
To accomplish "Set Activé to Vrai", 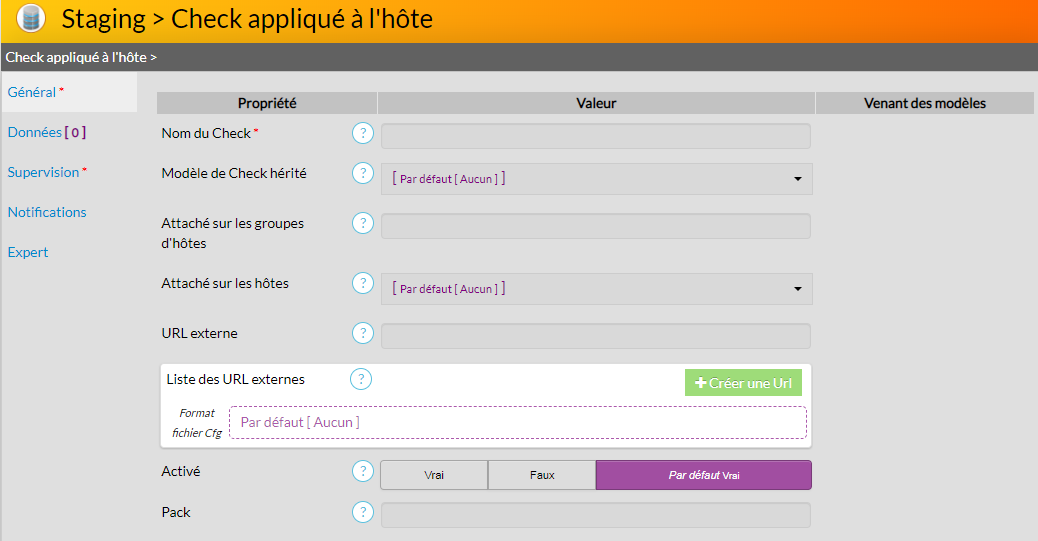I will pyautogui.click(x=434, y=475).
